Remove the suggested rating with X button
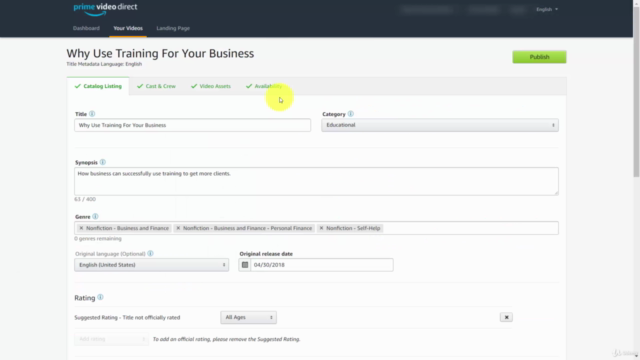This screenshot has height=360, width=640. (x=506, y=317)
